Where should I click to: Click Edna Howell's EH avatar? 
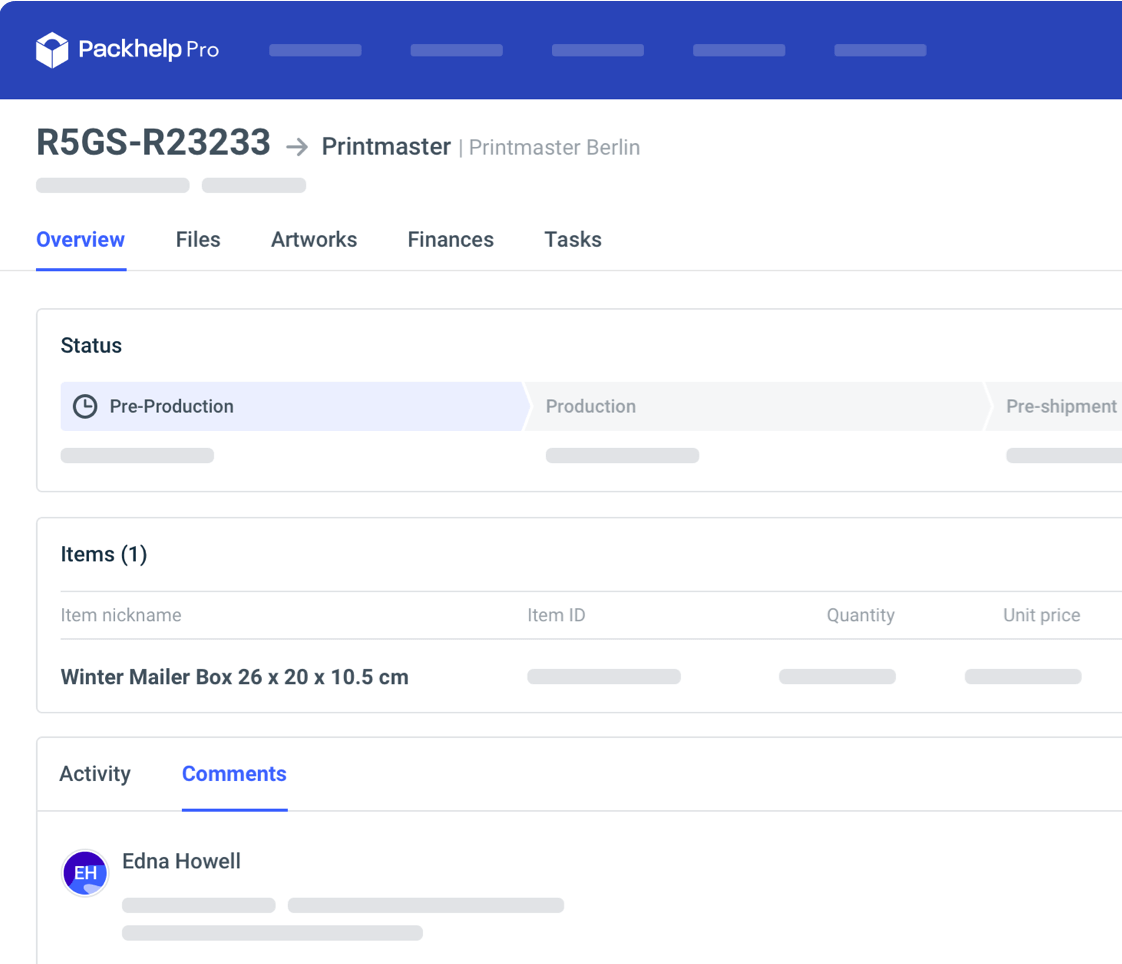coord(85,873)
